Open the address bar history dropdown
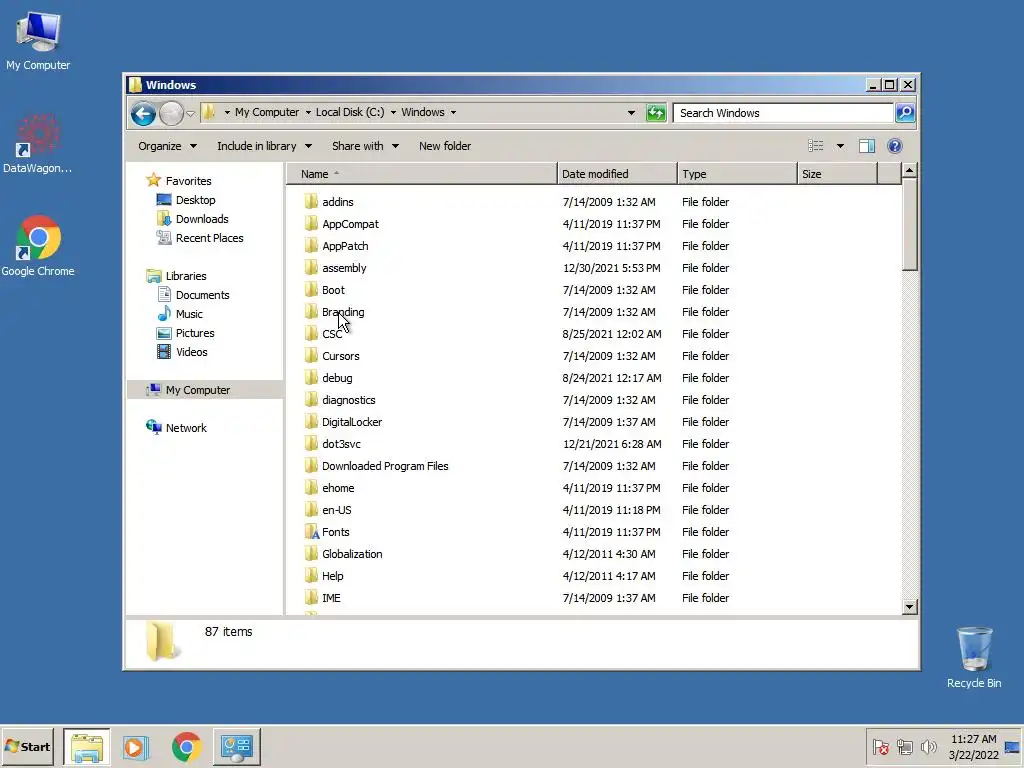Viewport: 1024px width, 768px height. (x=631, y=112)
